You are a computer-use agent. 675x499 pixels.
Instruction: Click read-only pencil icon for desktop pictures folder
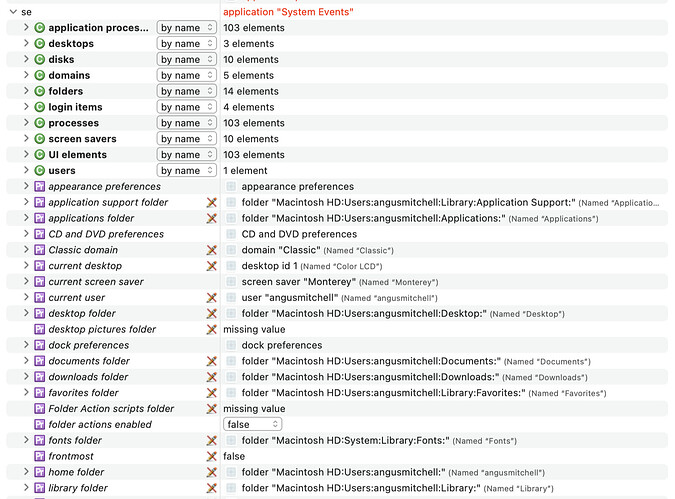[x=211, y=329]
